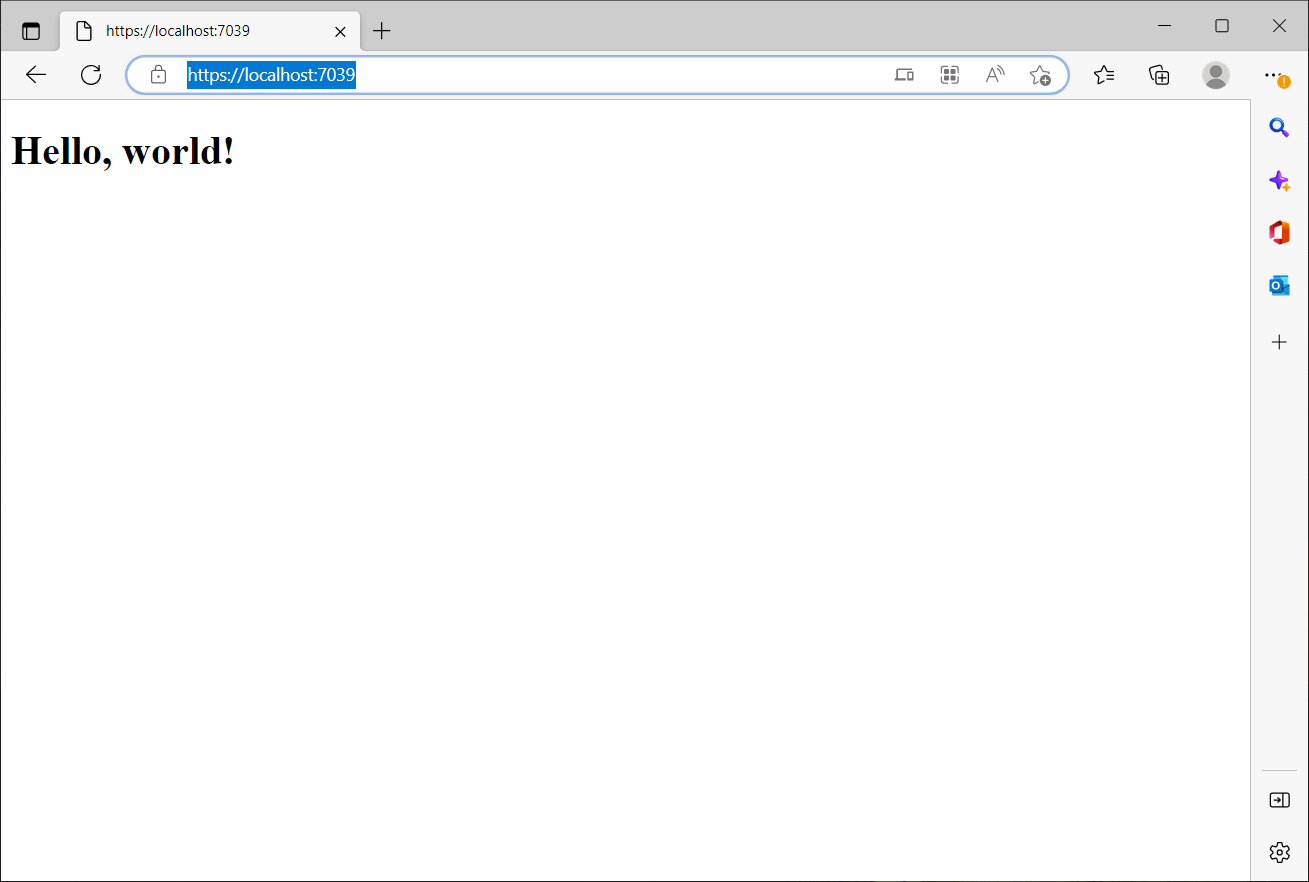This screenshot has height=882, width=1309.
Task: Maximize the browser window
Action: 1221,25
